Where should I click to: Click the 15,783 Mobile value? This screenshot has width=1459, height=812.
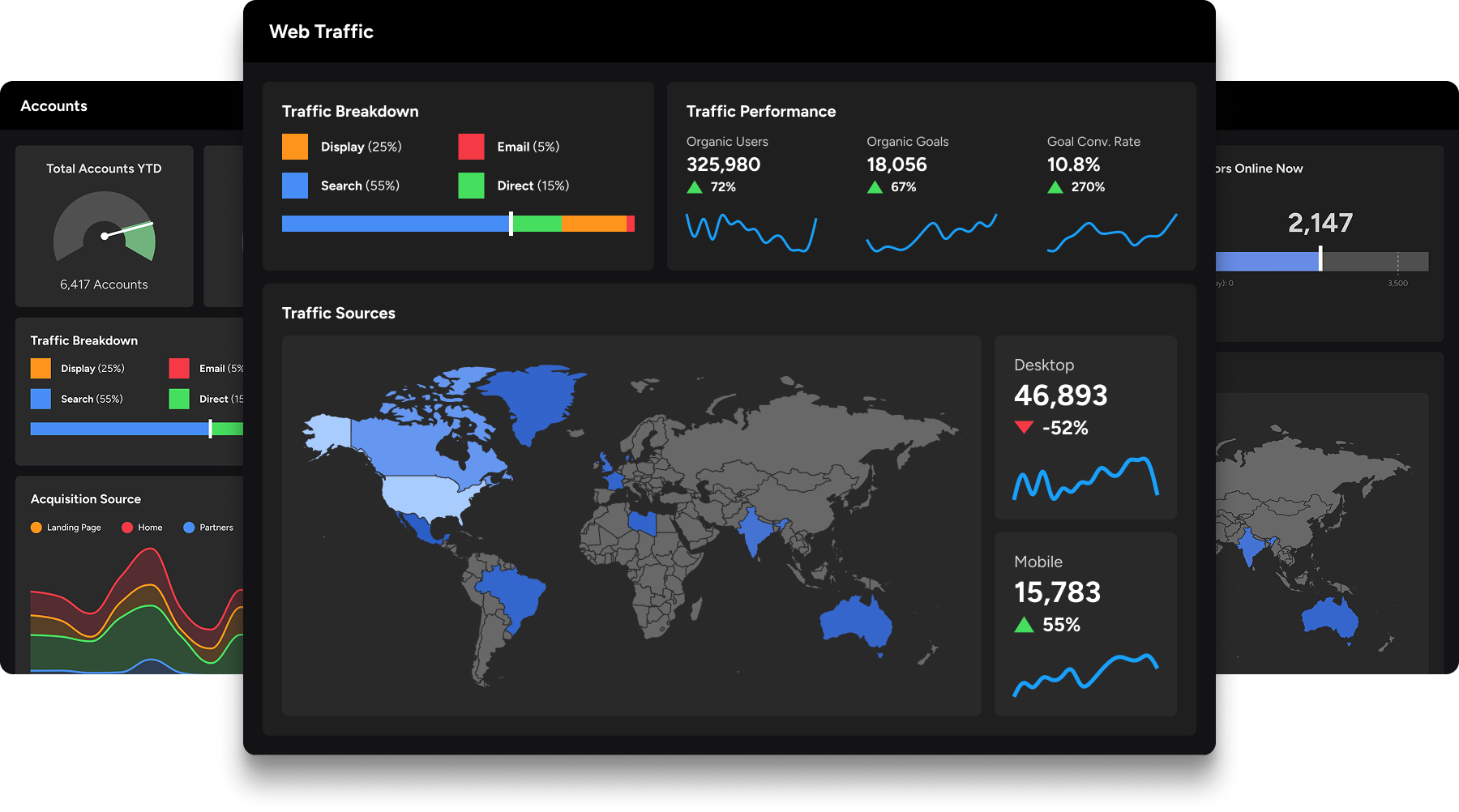pos(1057,592)
